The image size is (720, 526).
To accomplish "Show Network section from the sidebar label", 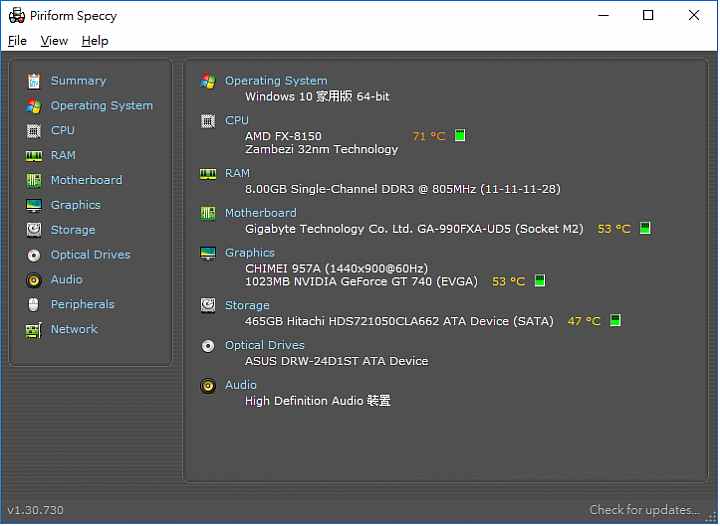I will coord(74,329).
